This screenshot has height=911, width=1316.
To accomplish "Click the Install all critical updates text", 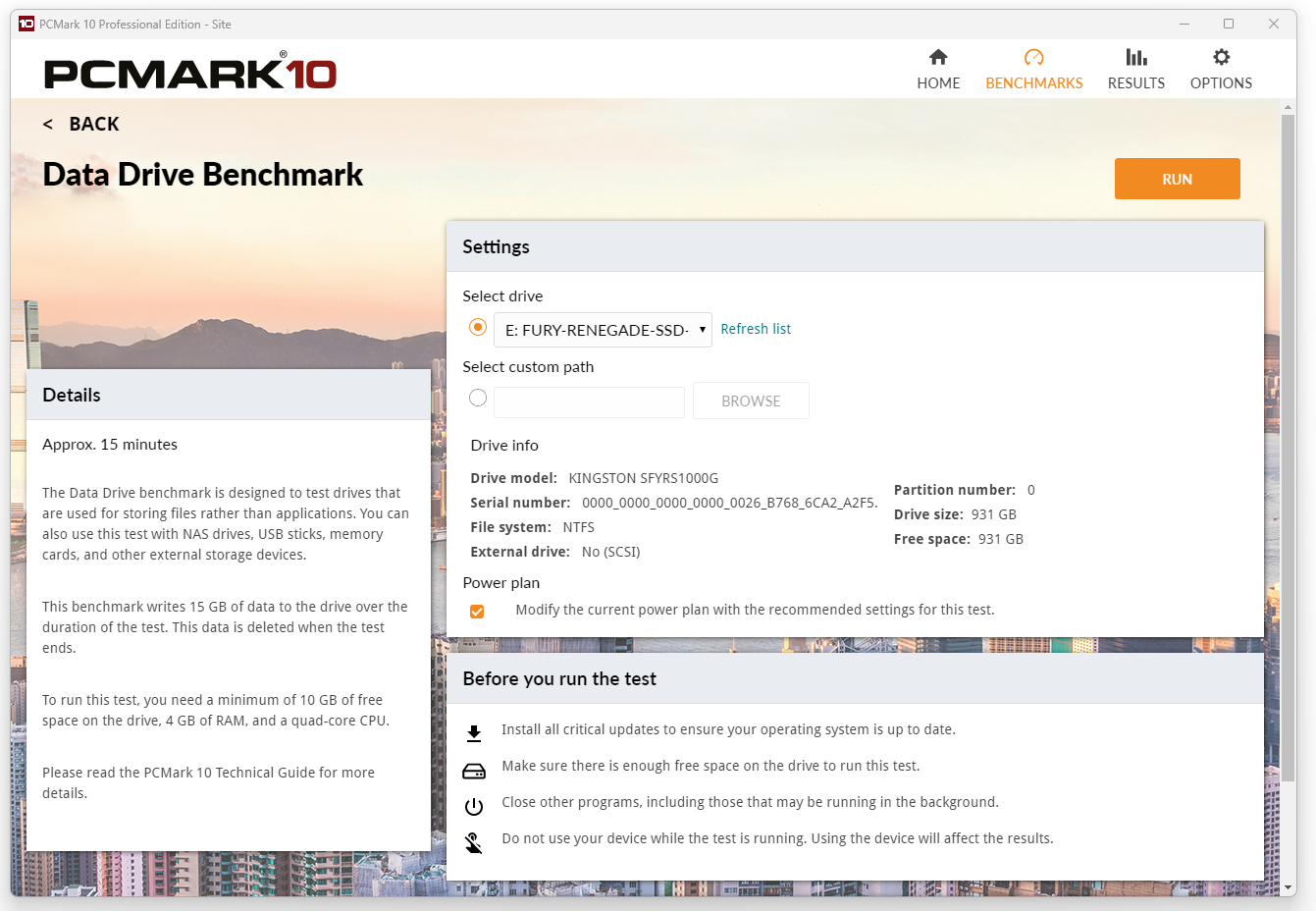I will click(x=728, y=729).
